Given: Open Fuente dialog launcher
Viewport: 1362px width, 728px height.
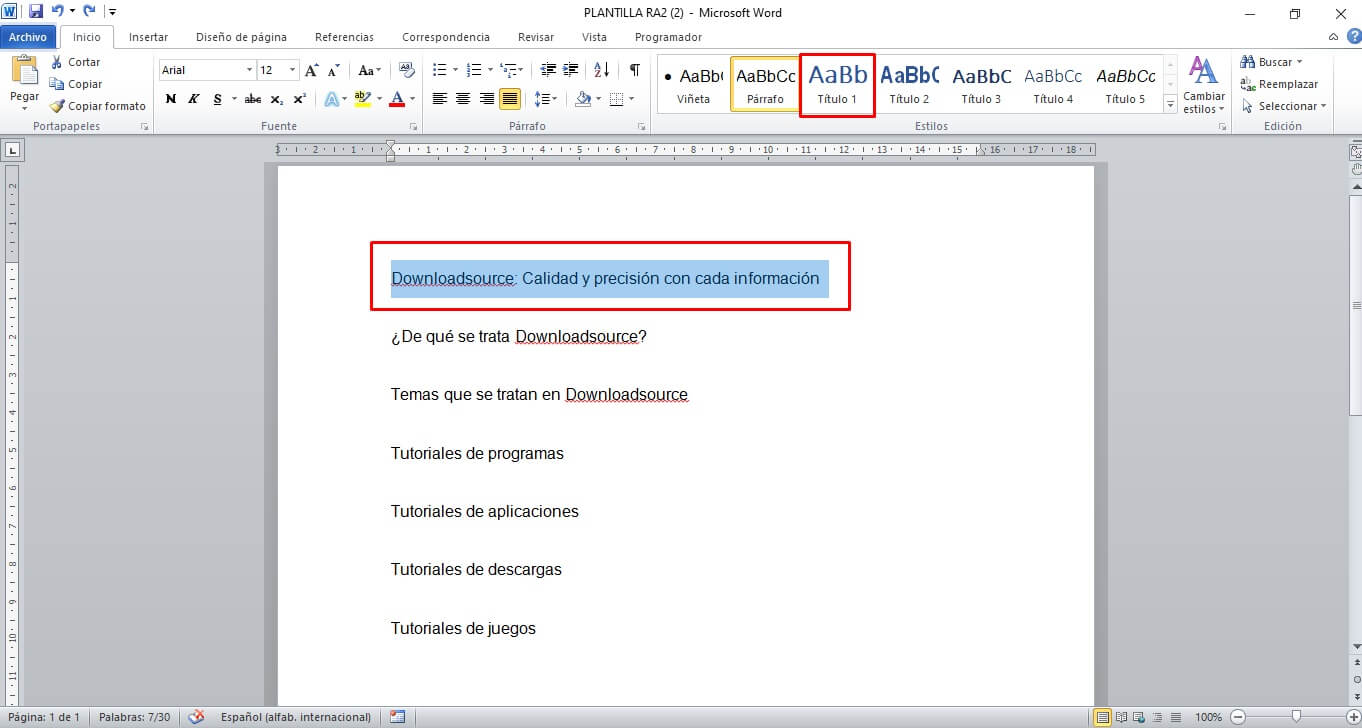Looking at the screenshot, I should coord(411,127).
